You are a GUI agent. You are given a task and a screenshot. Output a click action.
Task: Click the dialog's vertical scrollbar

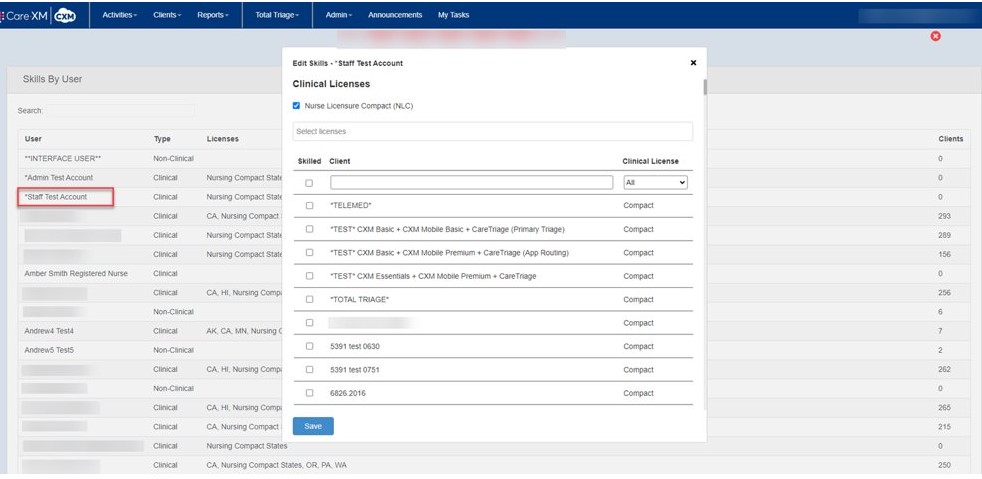tap(704, 240)
